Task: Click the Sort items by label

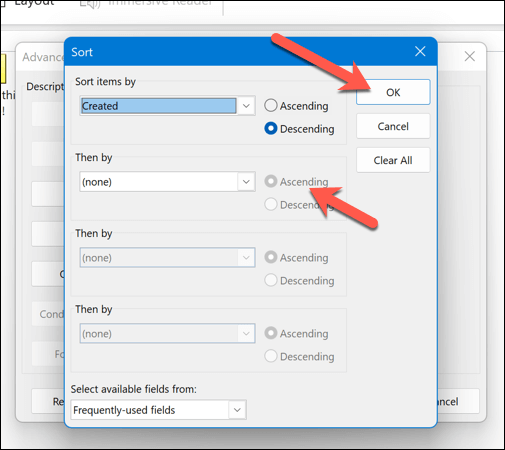Action: click(x=105, y=82)
